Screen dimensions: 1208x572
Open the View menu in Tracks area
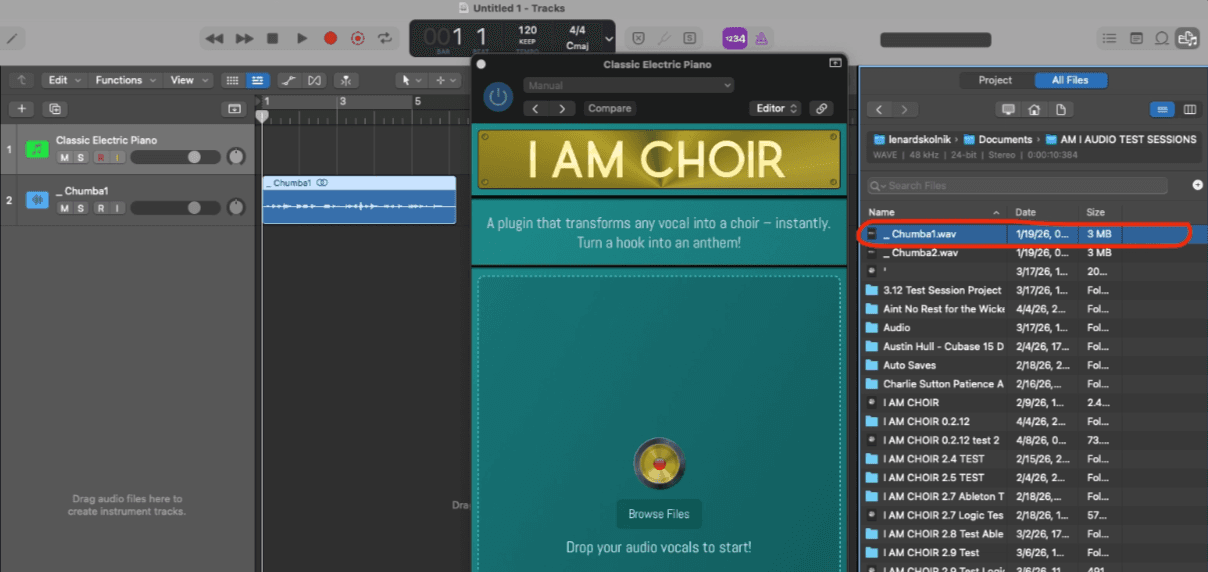pos(188,80)
